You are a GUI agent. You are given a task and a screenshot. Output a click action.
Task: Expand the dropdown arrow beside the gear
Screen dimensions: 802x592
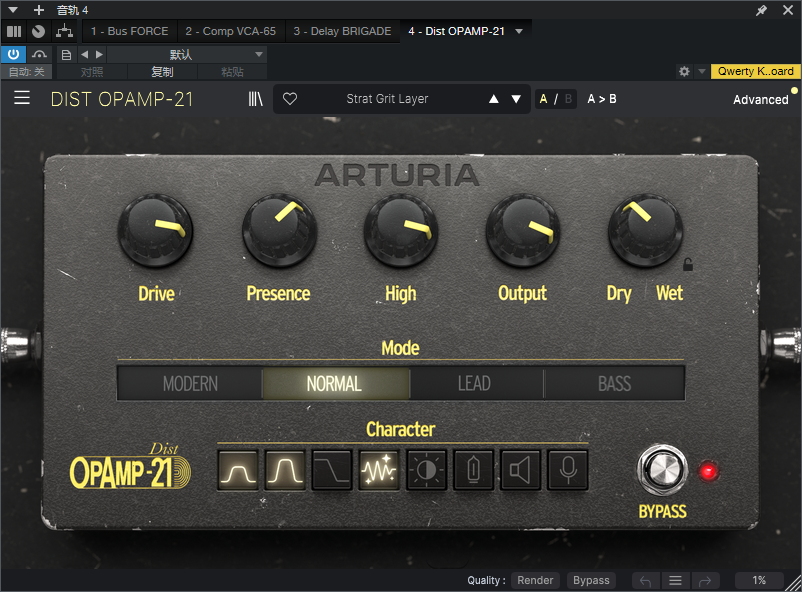point(702,71)
